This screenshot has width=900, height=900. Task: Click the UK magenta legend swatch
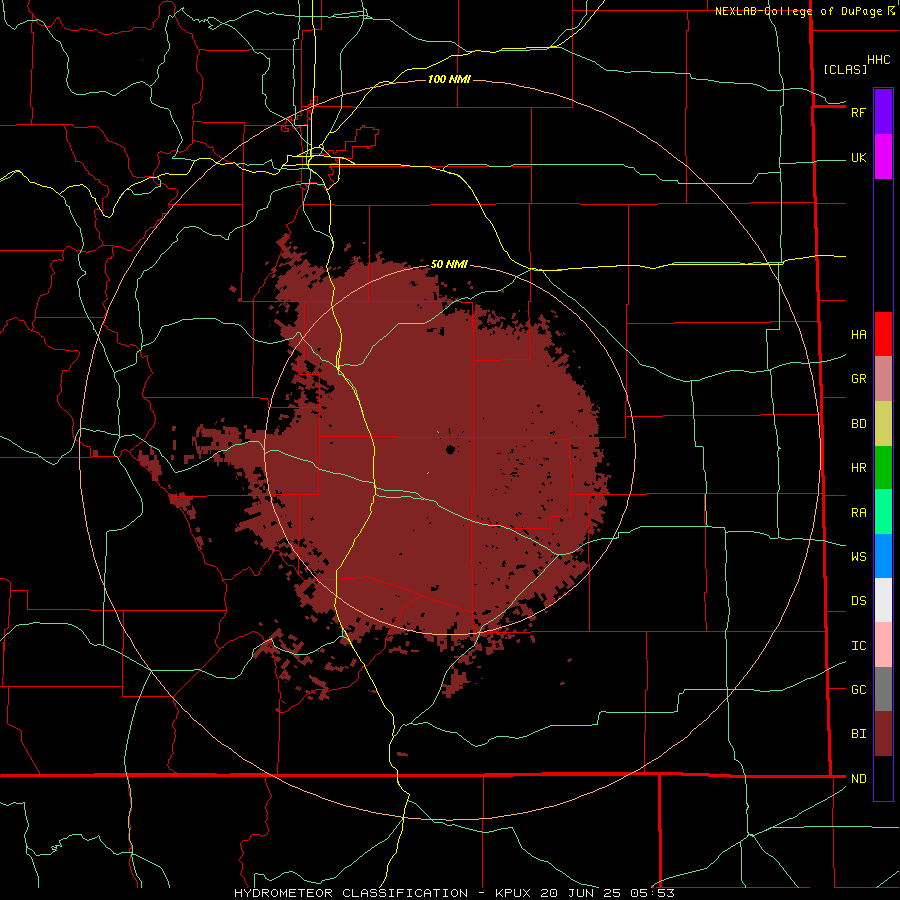[x=883, y=157]
